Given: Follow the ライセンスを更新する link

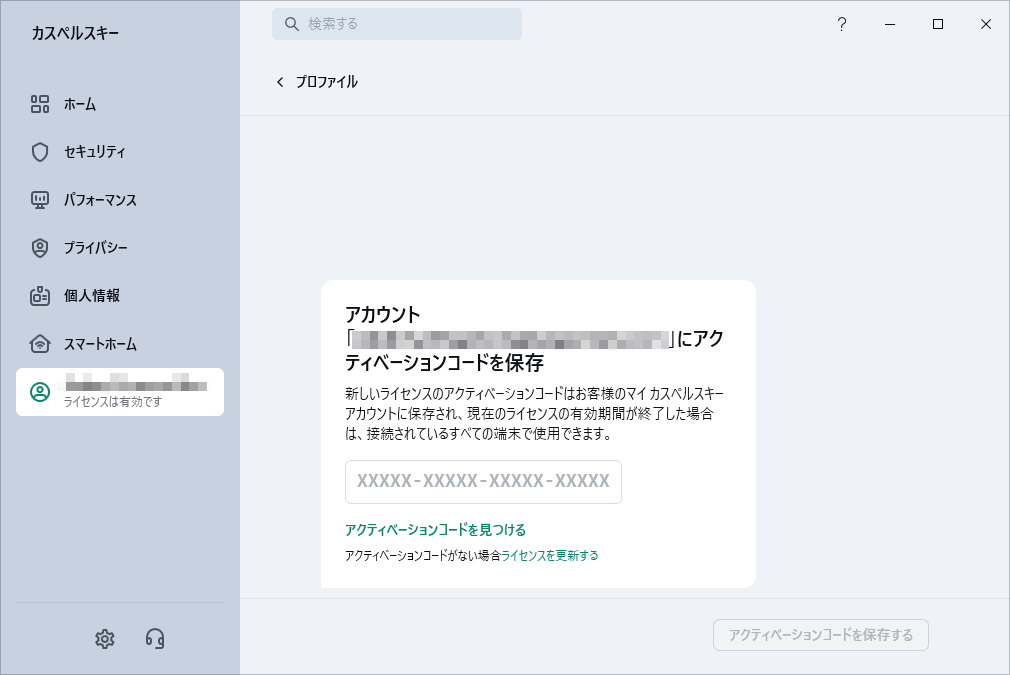Looking at the screenshot, I should tap(549, 555).
